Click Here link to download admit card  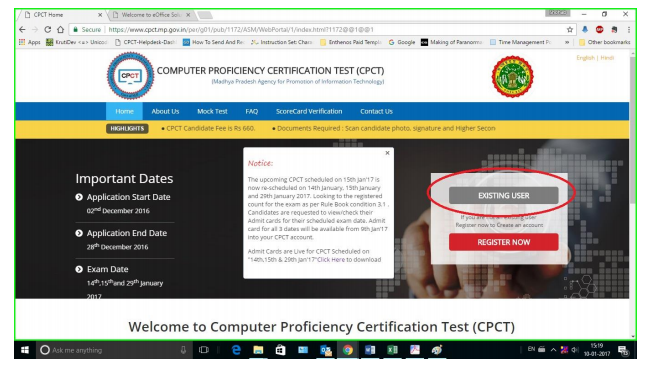coord(331,260)
